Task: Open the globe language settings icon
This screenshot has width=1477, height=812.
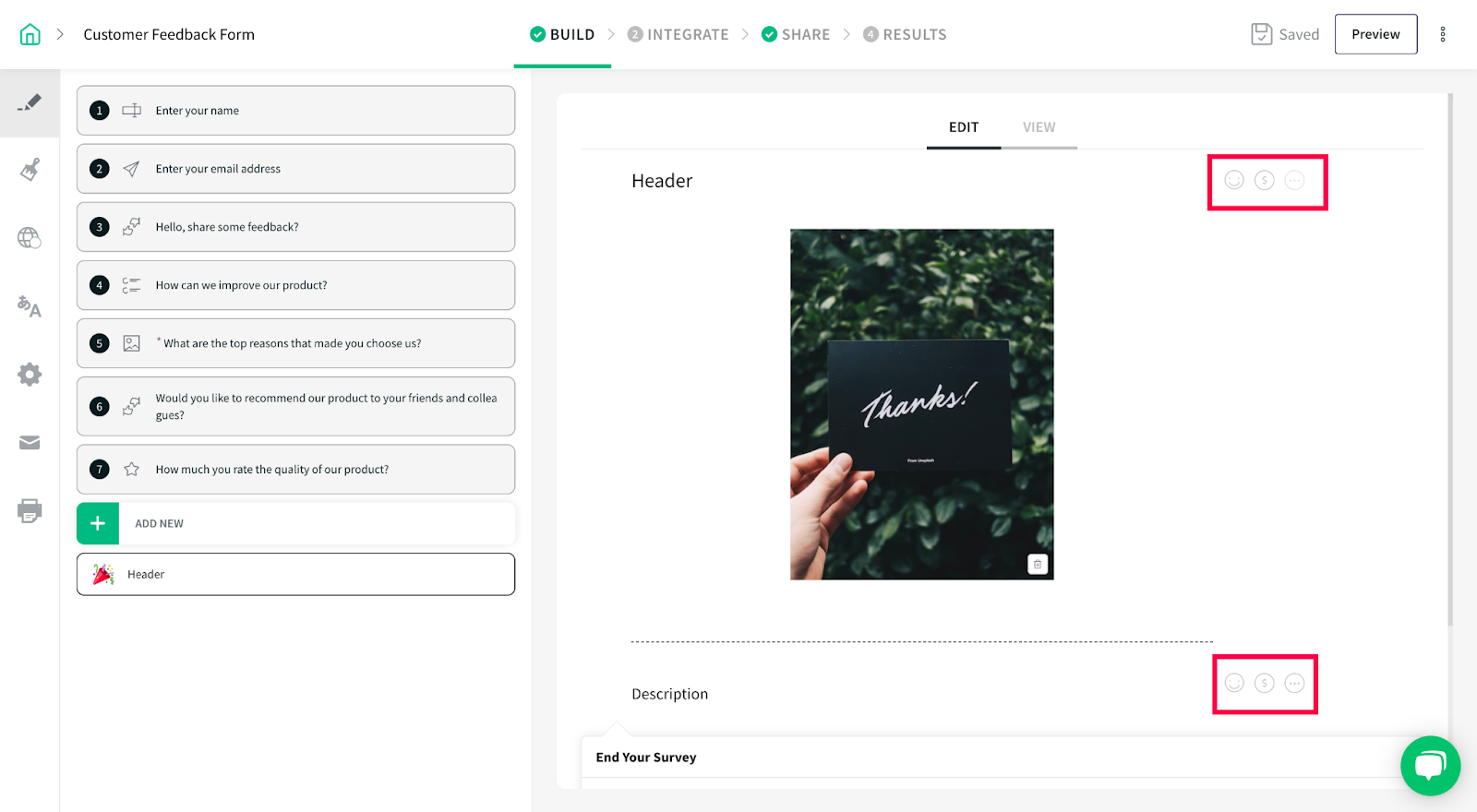Action: click(x=30, y=238)
